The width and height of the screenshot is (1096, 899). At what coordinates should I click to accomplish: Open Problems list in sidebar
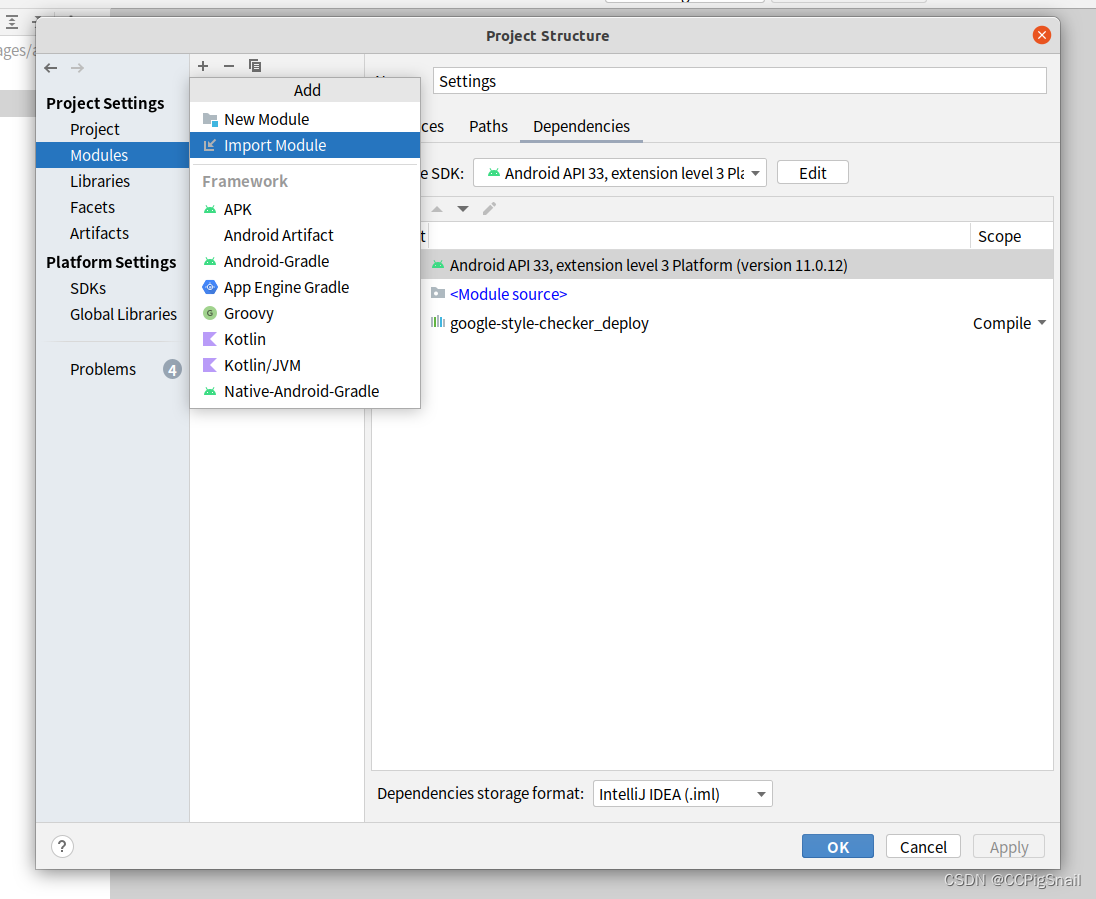point(103,369)
